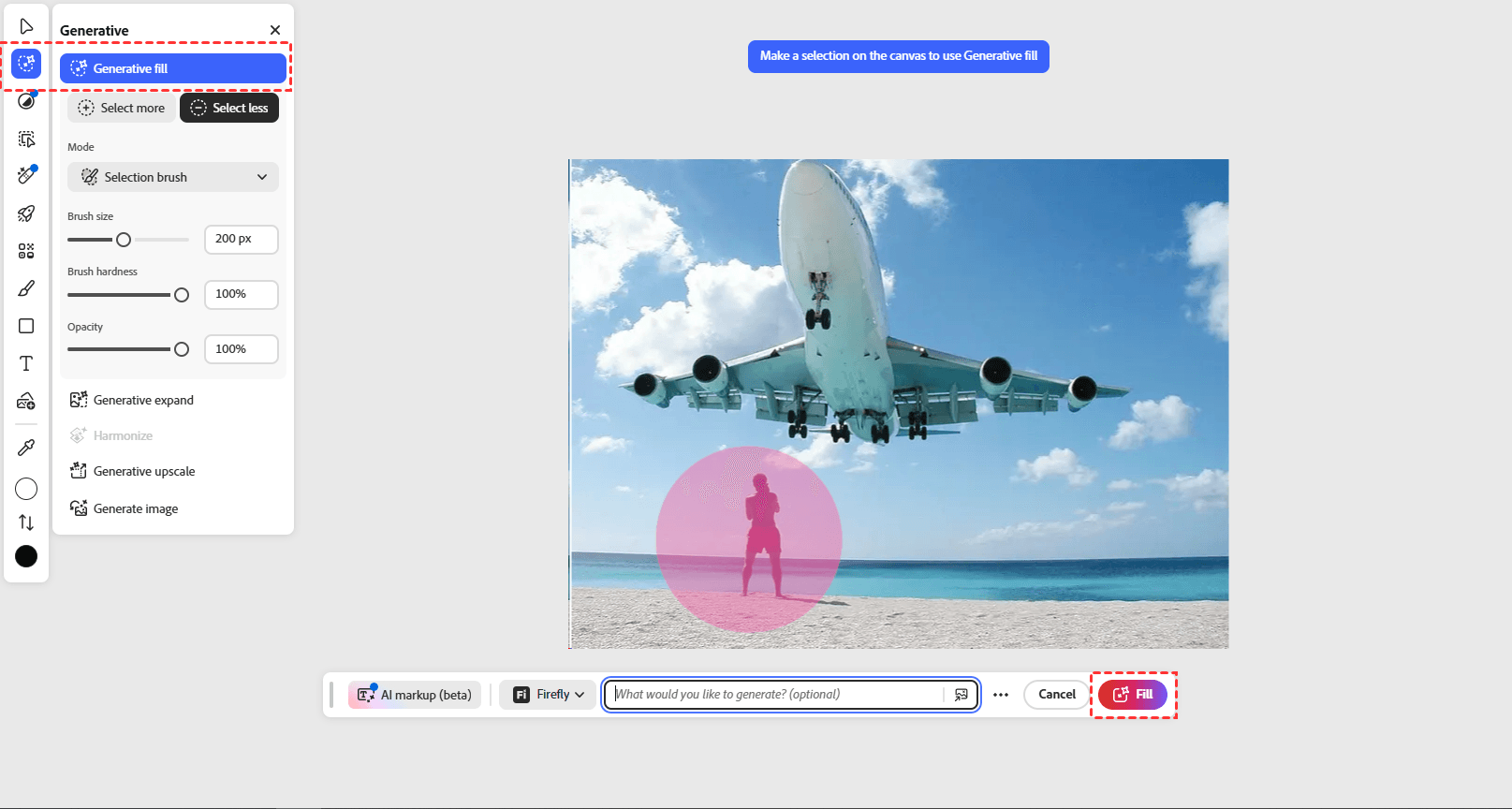Open the Adjustments tool icon

26,101
